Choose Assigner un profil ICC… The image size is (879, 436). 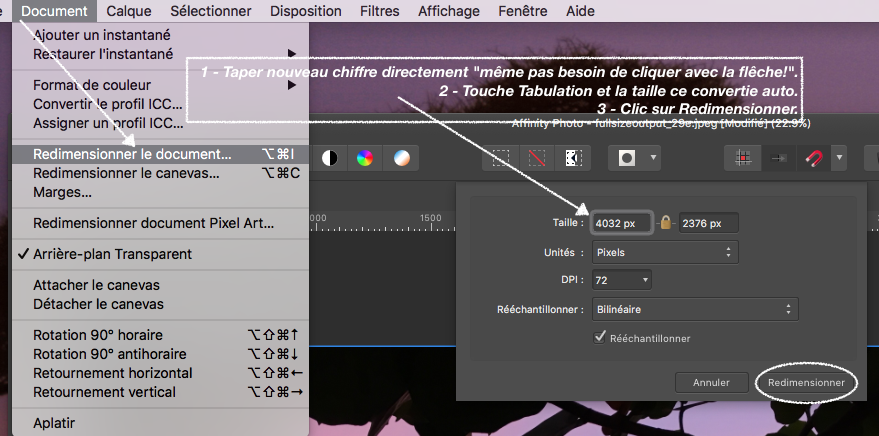160,123
